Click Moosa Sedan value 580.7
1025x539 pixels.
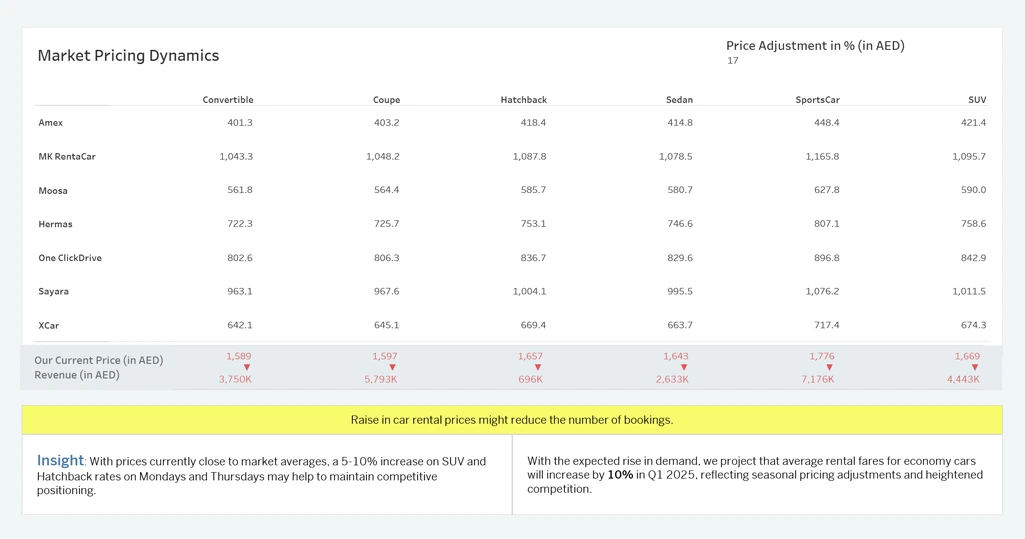point(680,189)
